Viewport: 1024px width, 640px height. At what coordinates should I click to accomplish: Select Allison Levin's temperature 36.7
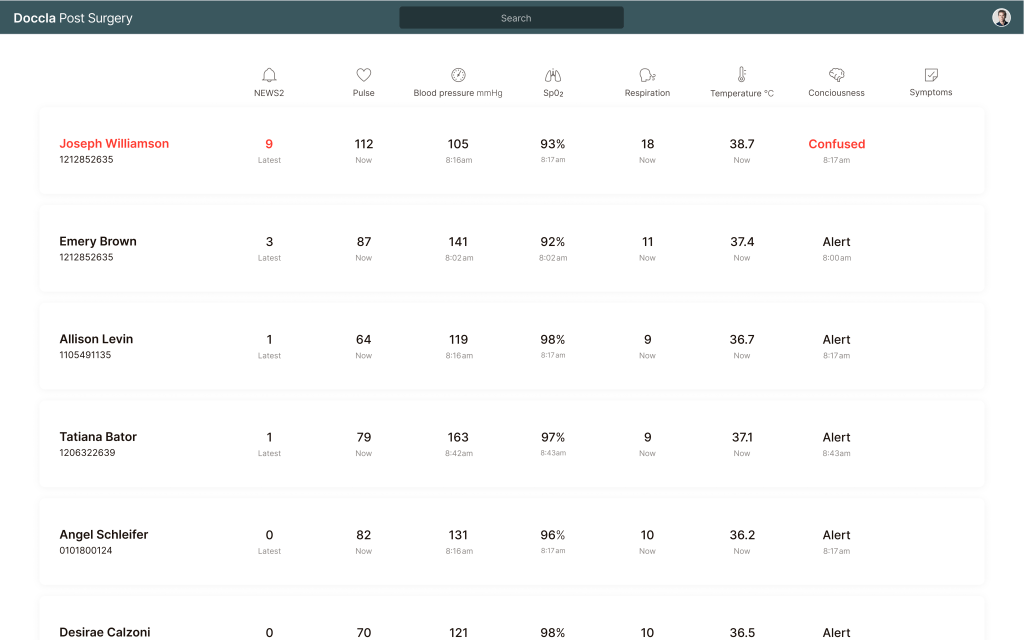(742, 340)
